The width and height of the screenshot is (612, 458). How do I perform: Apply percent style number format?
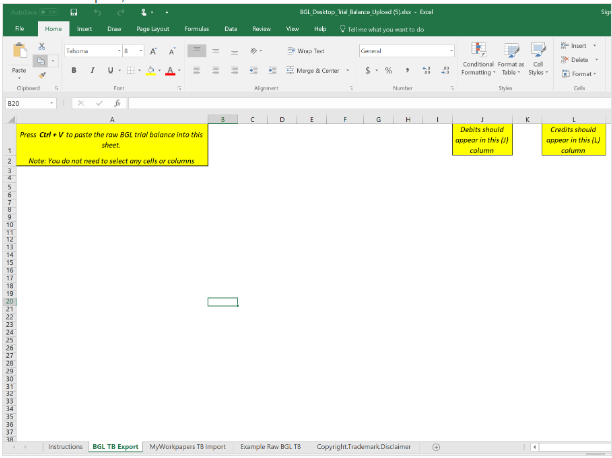coord(388,70)
